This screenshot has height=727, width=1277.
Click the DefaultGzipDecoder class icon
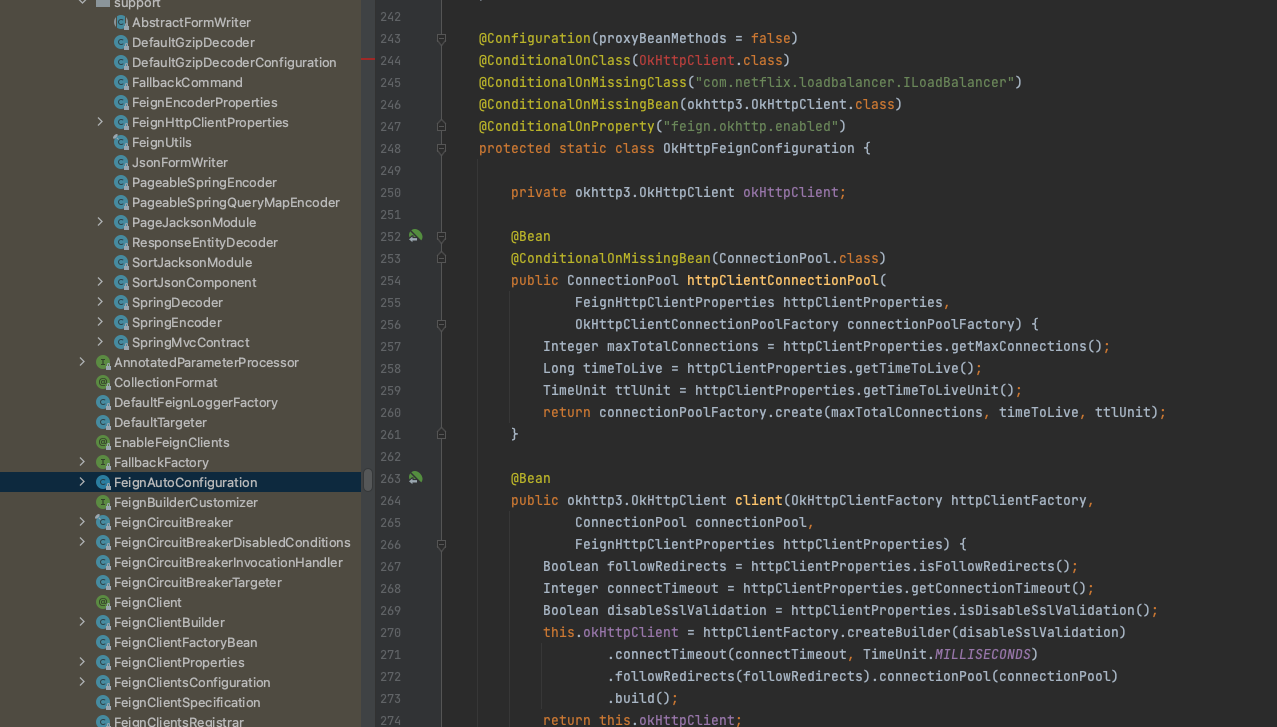click(121, 42)
